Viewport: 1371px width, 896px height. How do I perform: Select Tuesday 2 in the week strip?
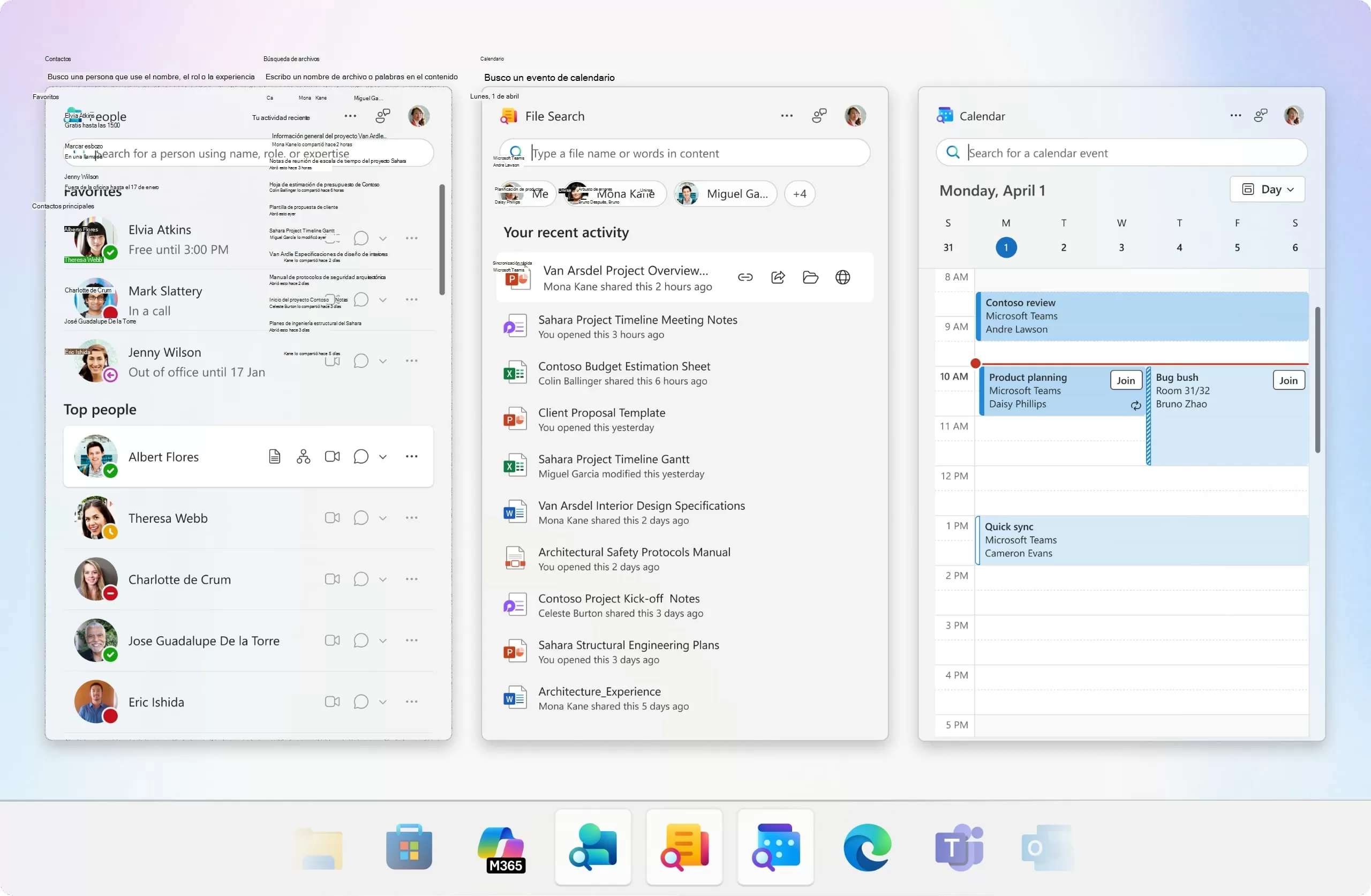tap(1064, 247)
